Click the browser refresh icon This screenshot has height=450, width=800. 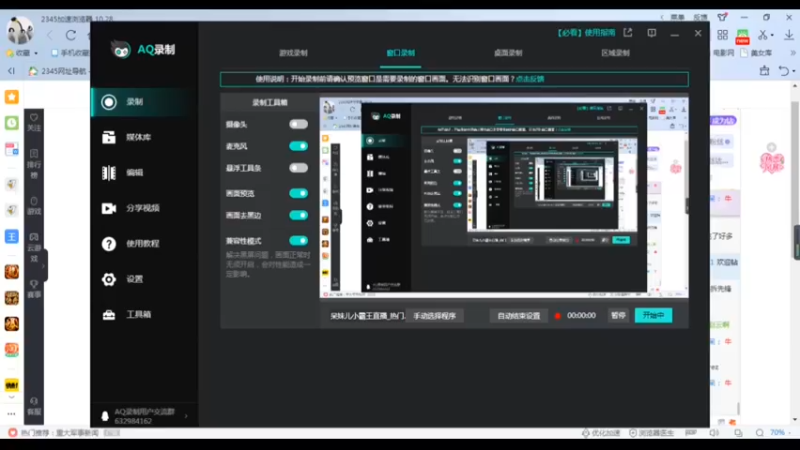[71, 35]
